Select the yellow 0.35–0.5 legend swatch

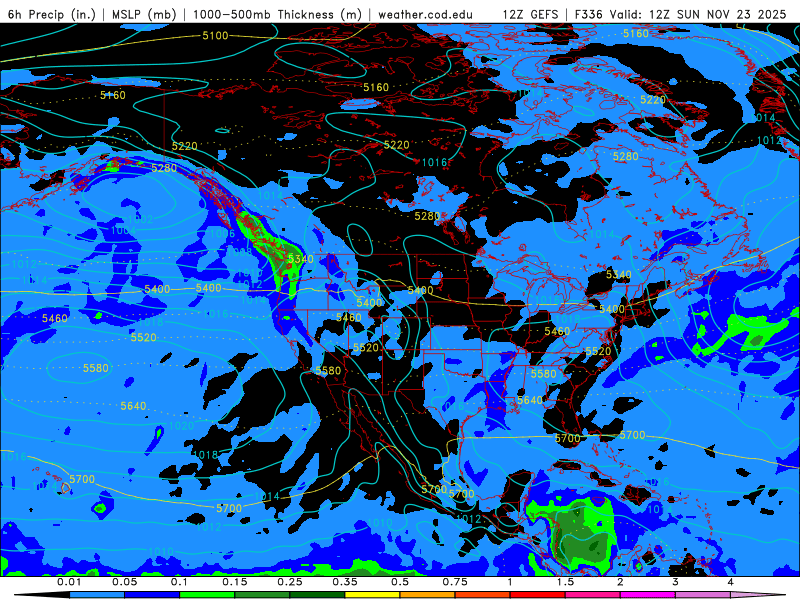(x=372, y=595)
